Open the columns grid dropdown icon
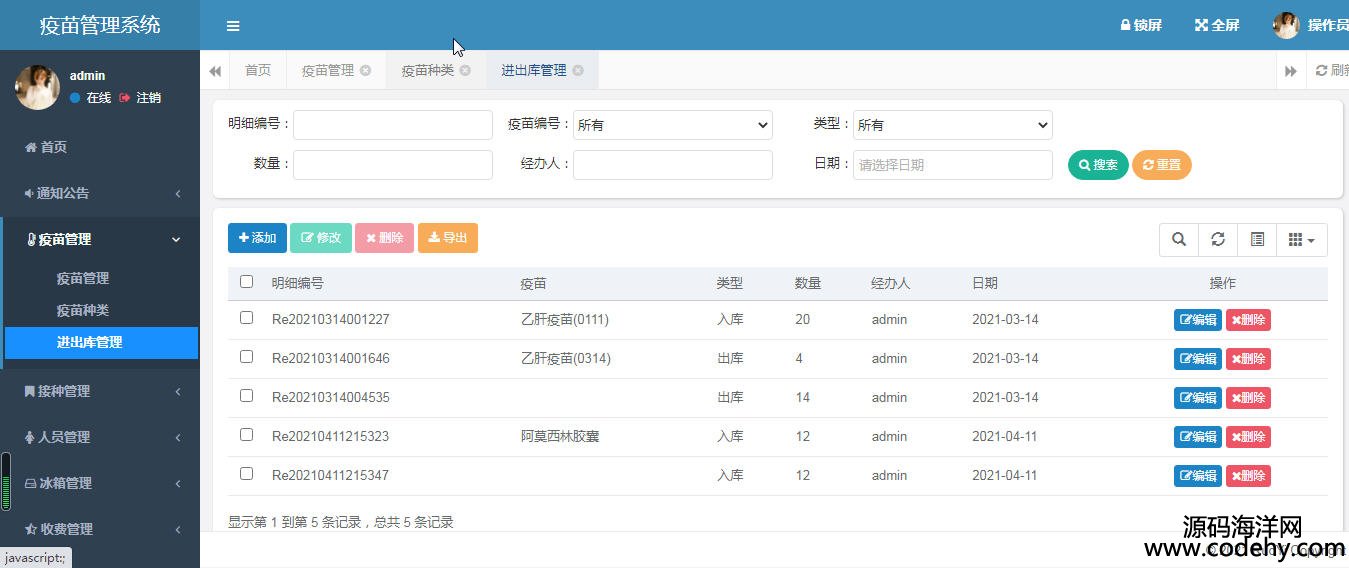This screenshot has height=568, width=1349. click(1302, 239)
